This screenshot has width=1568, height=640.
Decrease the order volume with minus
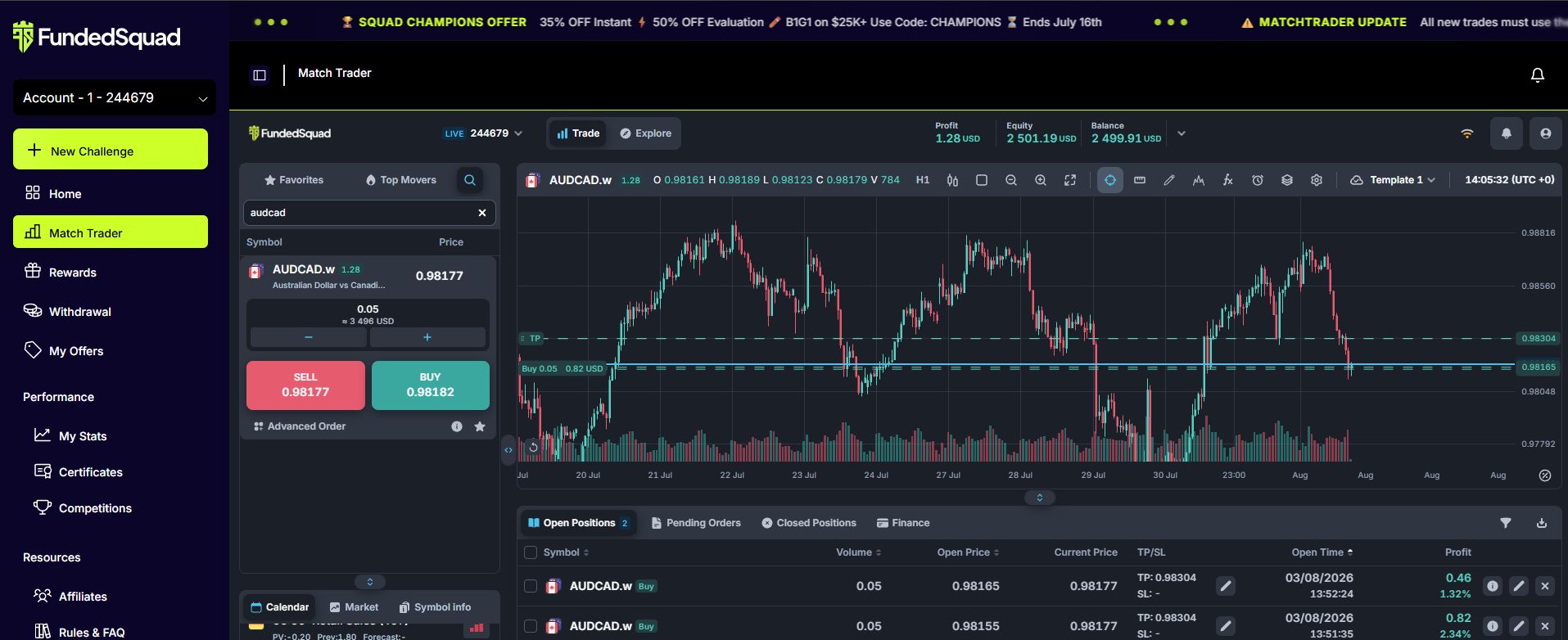point(308,337)
